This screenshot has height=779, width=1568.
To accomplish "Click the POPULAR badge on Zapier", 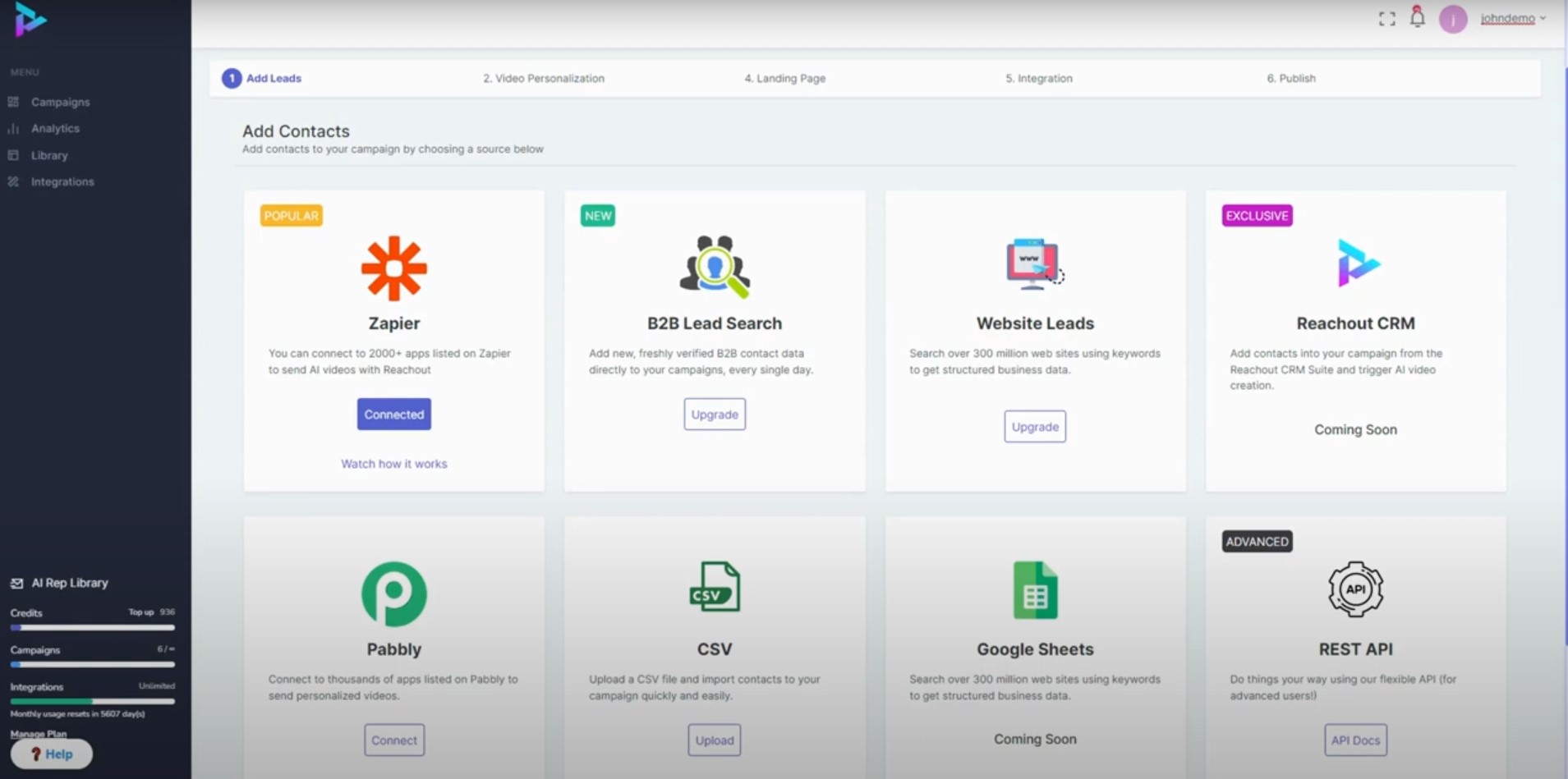I will click(292, 216).
